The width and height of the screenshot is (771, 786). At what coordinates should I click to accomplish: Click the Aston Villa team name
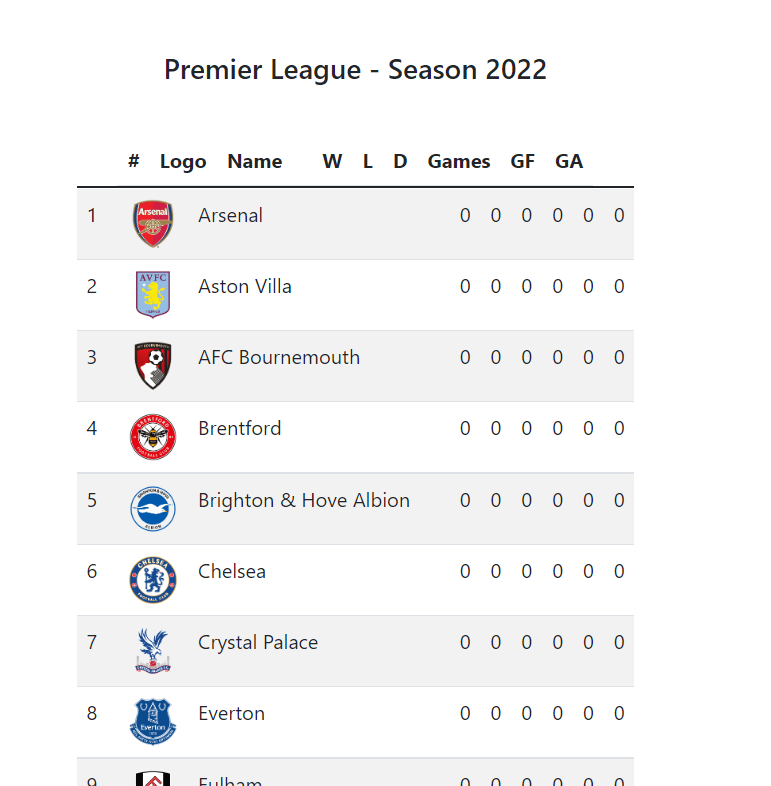tap(245, 286)
